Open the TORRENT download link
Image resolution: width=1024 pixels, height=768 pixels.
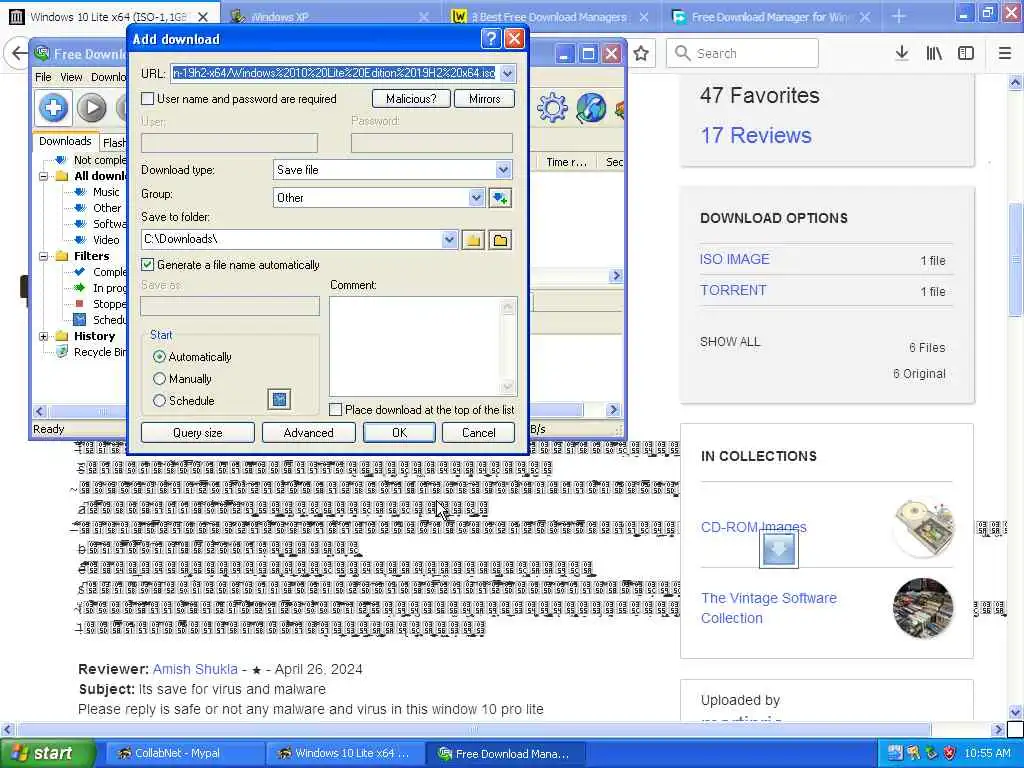point(733,290)
